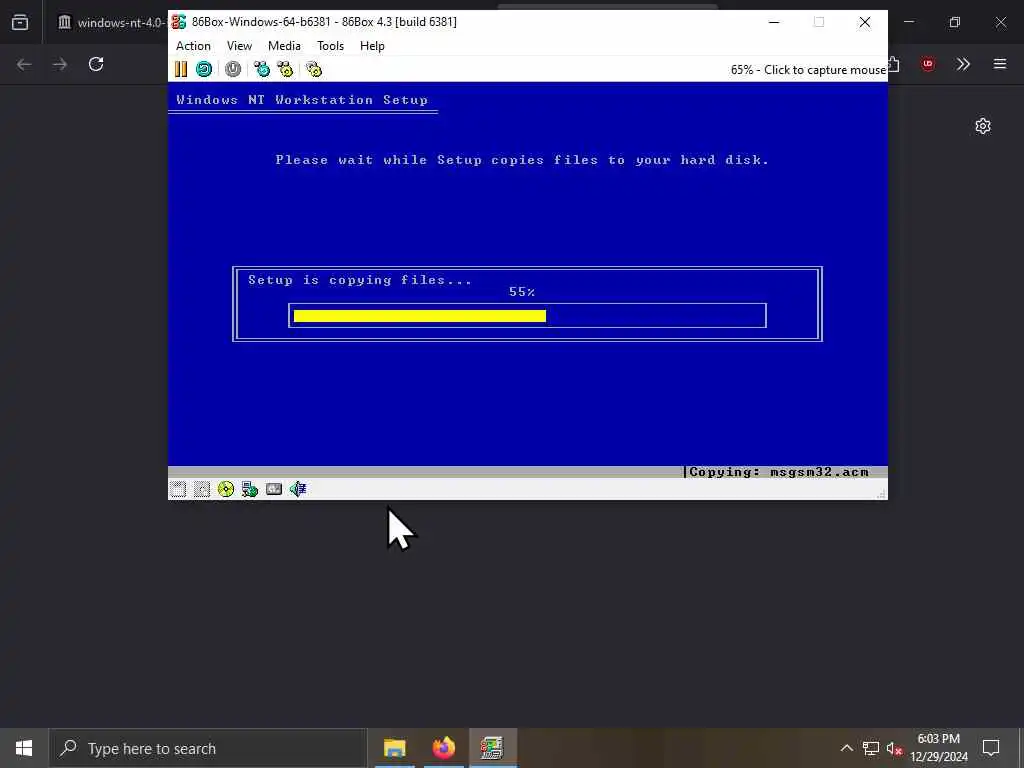
Task: Open the Help menu
Action: (372, 46)
